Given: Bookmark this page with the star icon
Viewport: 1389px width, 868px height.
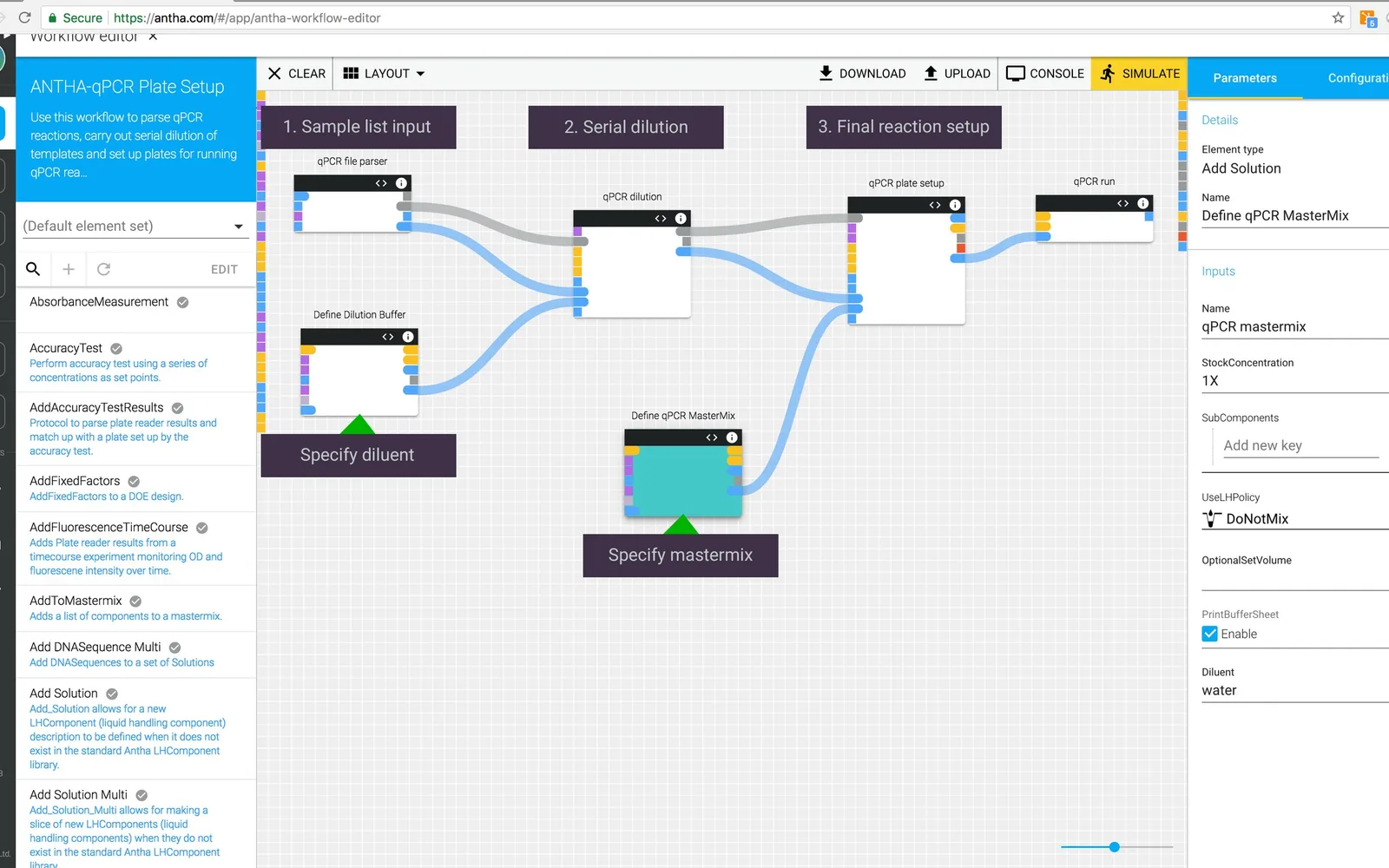Looking at the screenshot, I should [x=1338, y=17].
